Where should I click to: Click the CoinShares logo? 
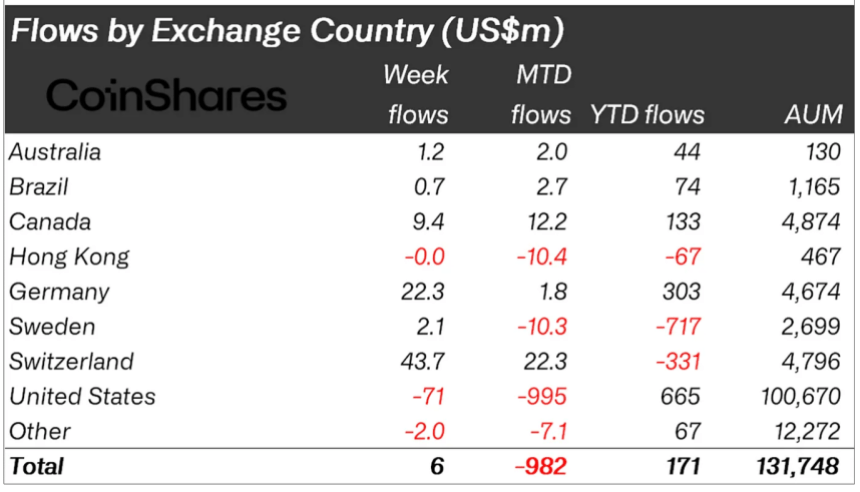coord(166,97)
